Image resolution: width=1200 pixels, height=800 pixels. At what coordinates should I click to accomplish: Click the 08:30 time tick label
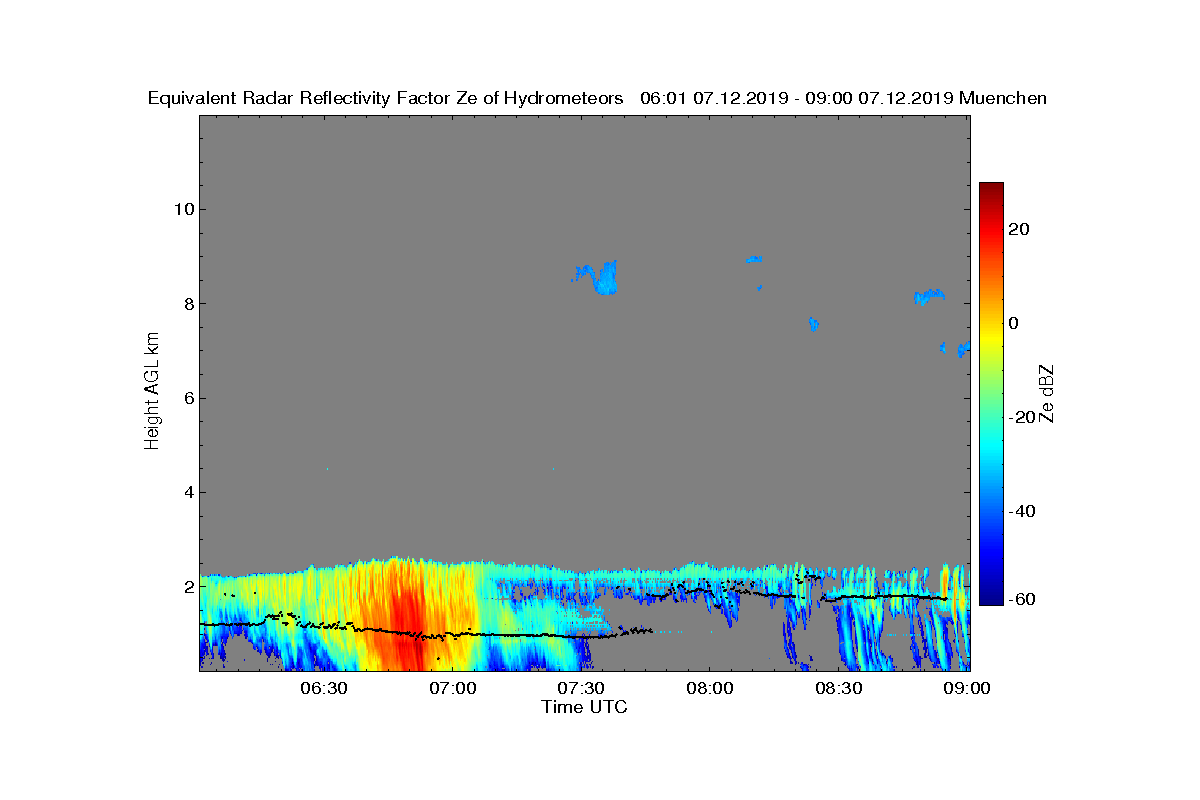tap(839, 689)
